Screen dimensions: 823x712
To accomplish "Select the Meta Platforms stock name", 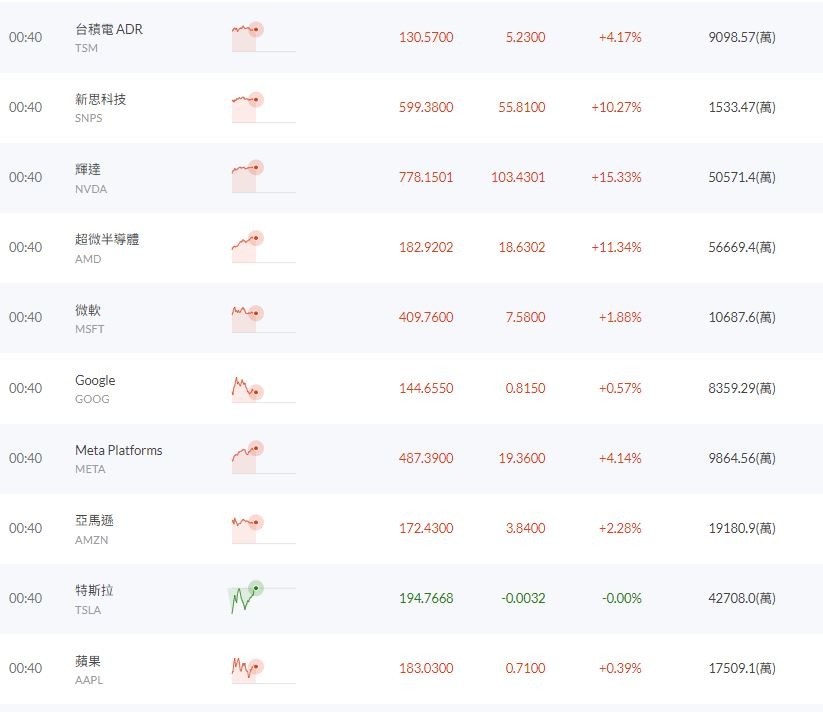I will tap(118, 450).
